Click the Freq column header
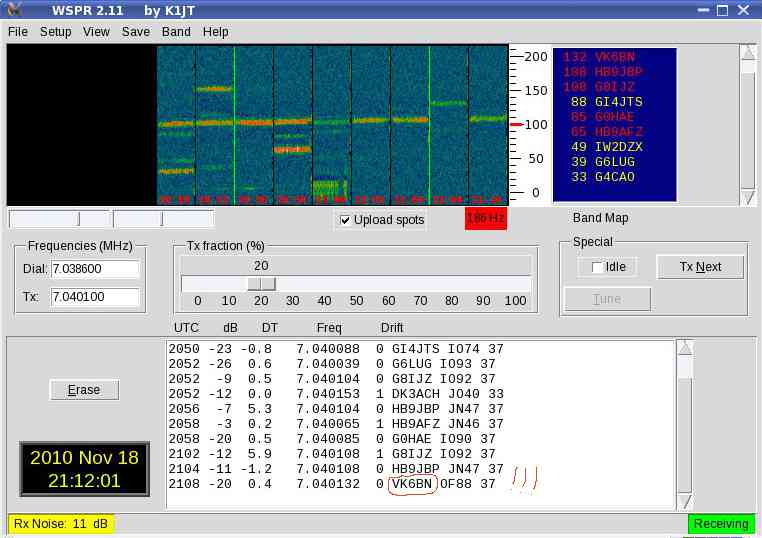 click(x=329, y=328)
